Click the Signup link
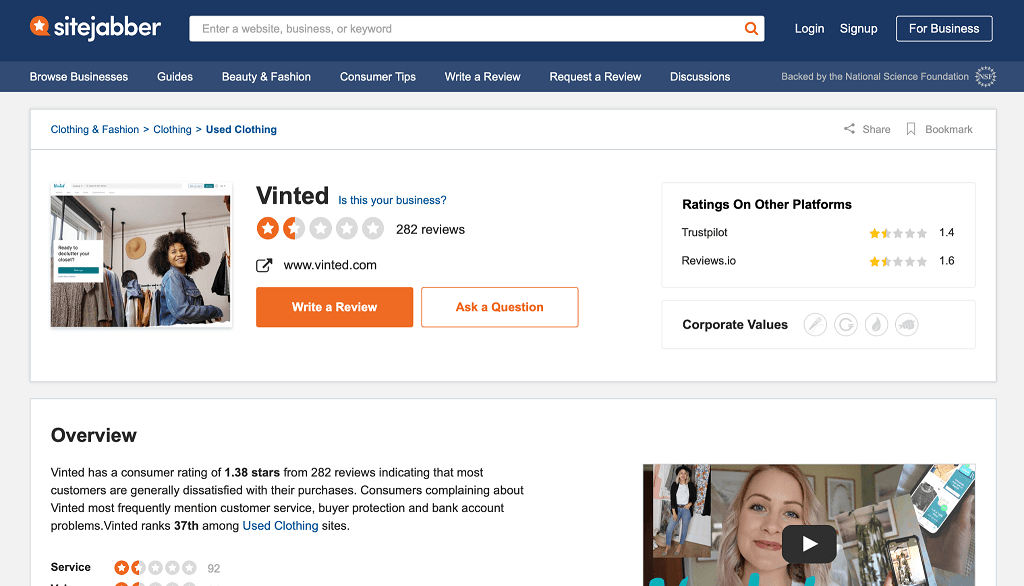This screenshot has height=586, width=1024. [x=858, y=29]
